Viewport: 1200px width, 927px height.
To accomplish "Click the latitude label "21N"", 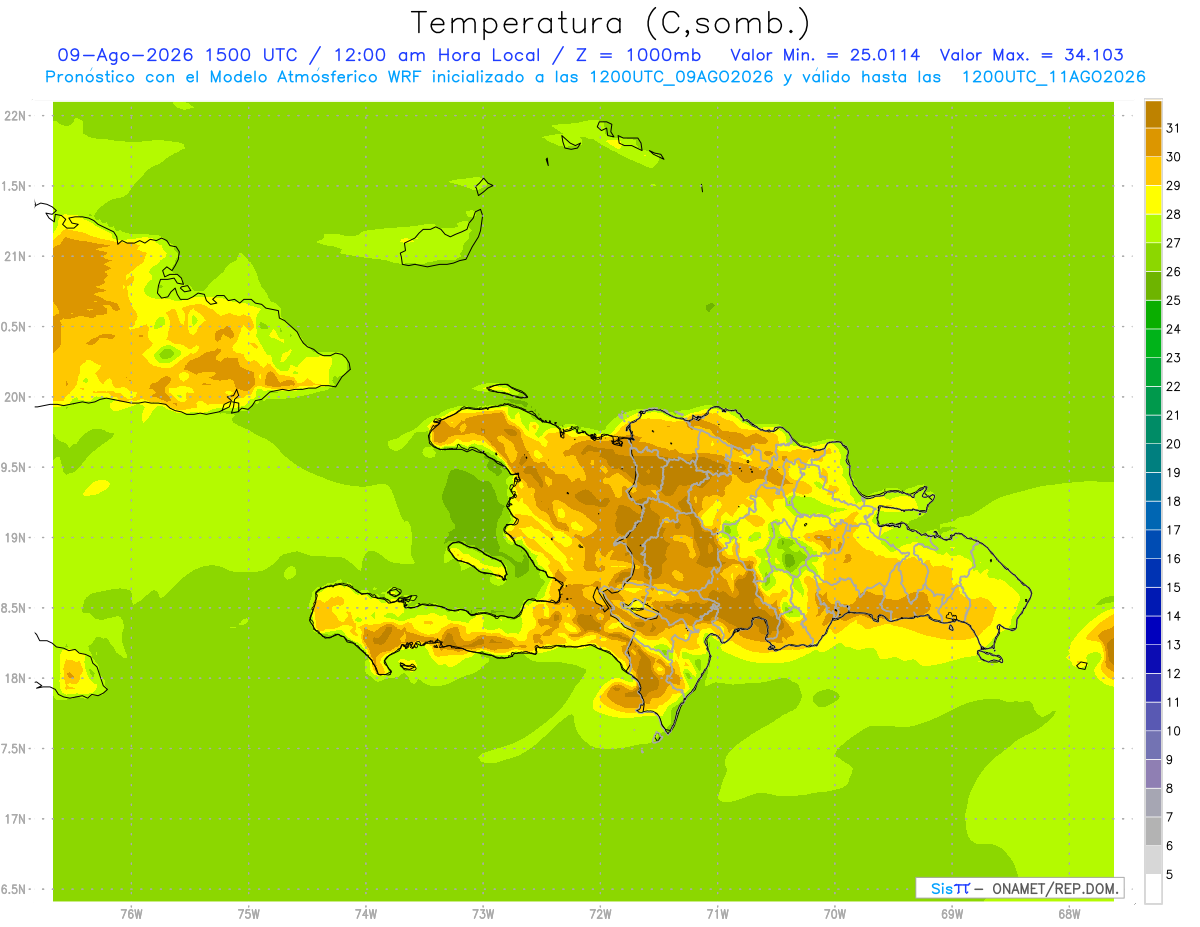I will tap(15, 256).
